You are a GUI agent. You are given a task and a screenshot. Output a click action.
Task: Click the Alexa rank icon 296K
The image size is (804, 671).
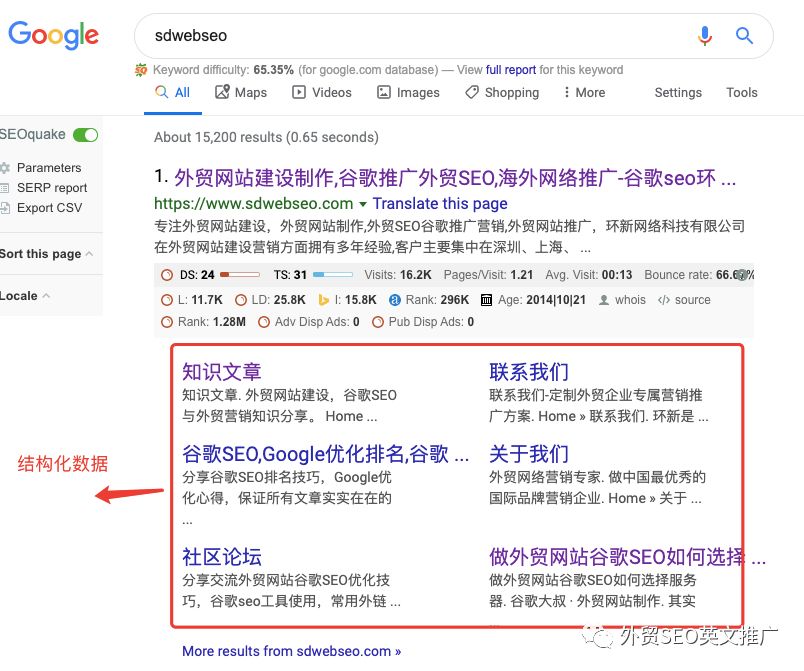coord(395,300)
